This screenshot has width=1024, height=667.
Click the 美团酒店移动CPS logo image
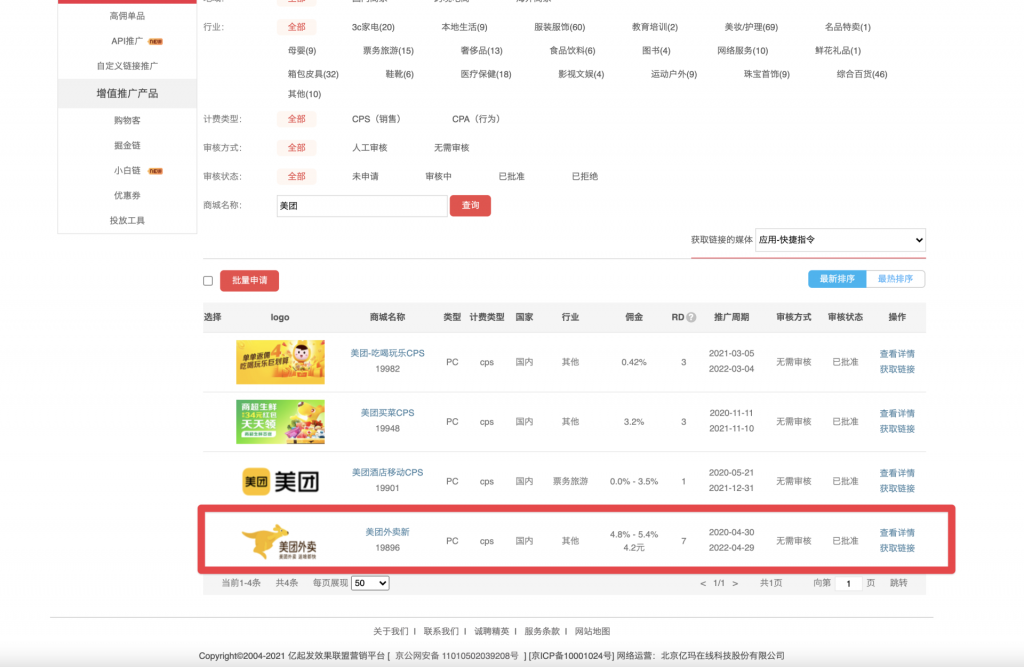point(280,481)
